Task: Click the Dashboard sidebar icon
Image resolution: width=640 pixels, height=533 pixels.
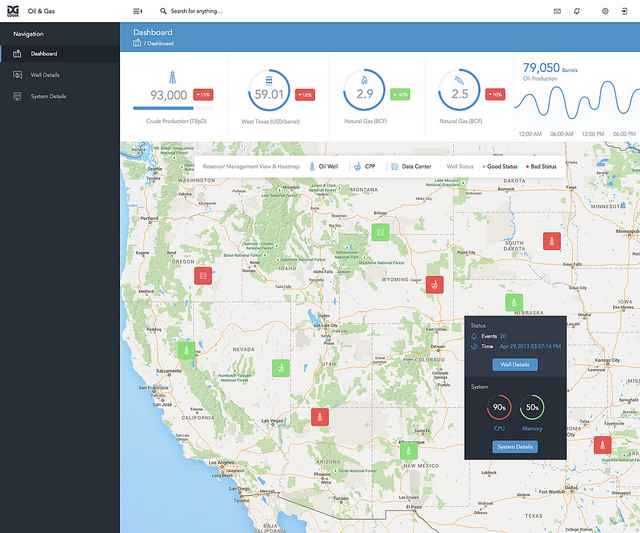Action: point(17,53)
